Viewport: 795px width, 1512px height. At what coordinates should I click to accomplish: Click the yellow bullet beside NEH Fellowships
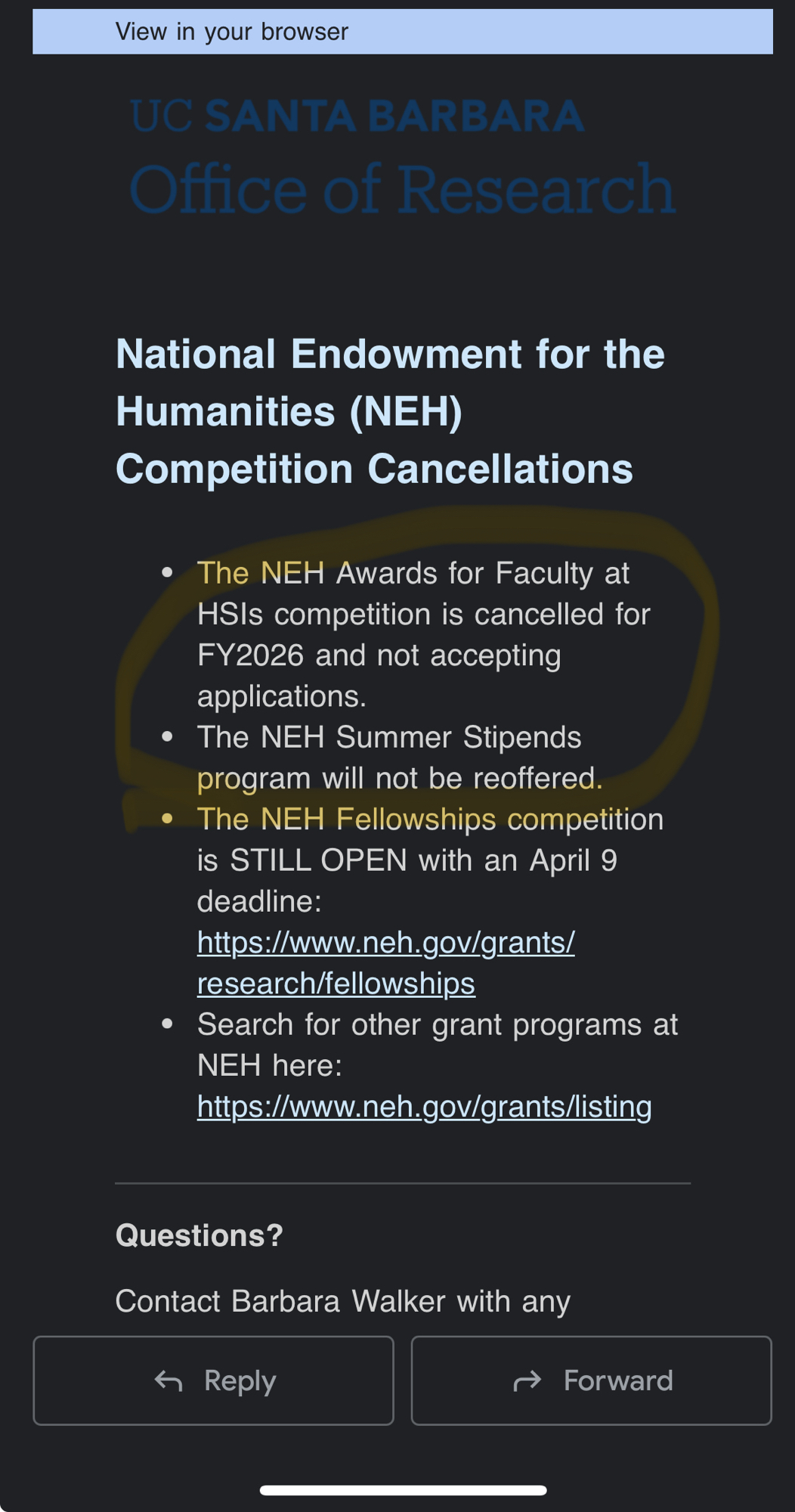(168, 819)
